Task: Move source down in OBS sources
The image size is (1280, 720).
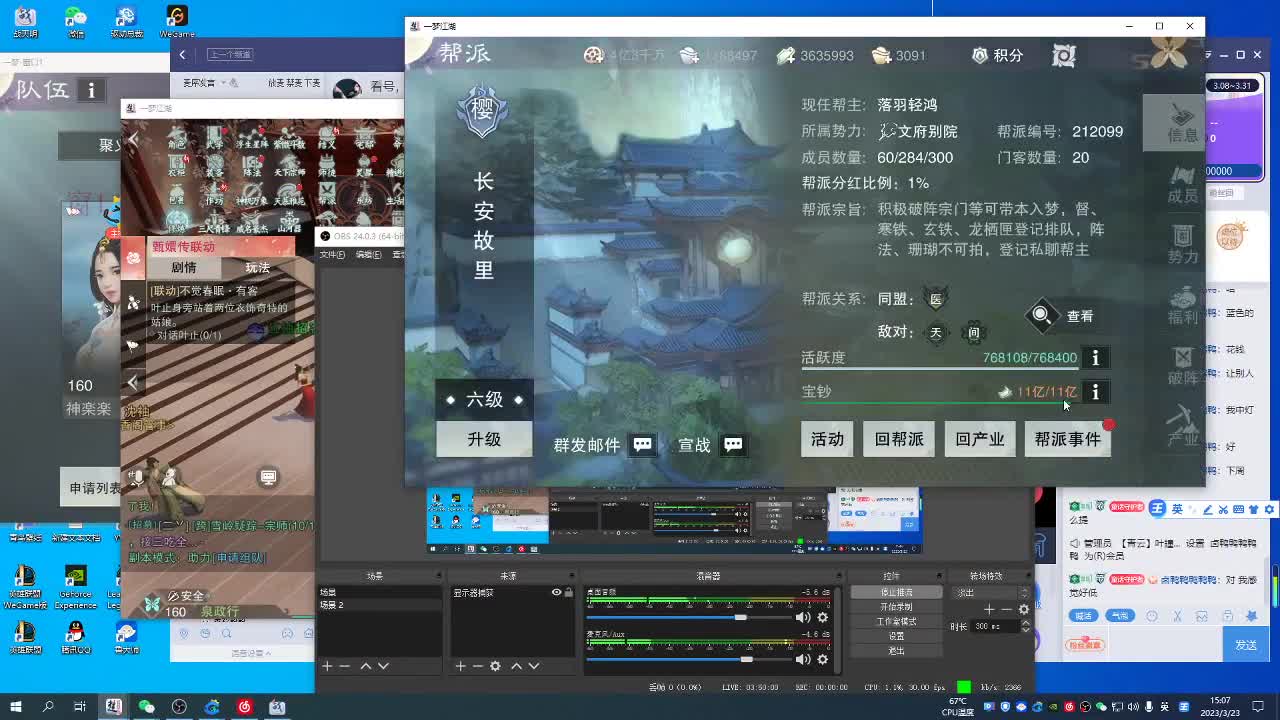Action: pyautogui.click(x=534, y=666)
